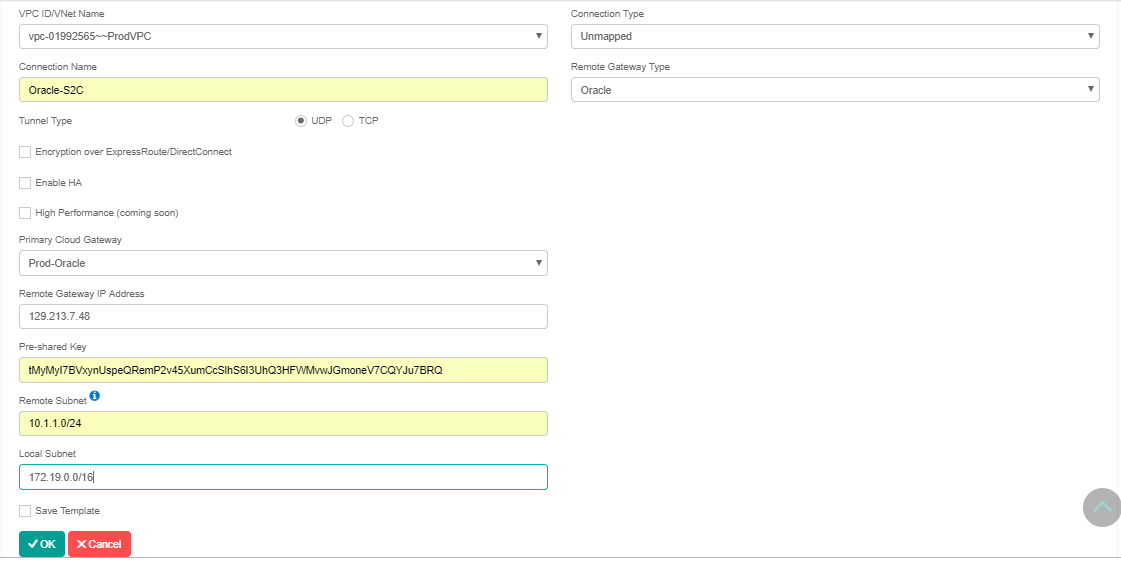Viewport: 1121px width, 561px height.
Task: Open the Remote Gateway Type dropdown
Action: (x=835, y=90)
